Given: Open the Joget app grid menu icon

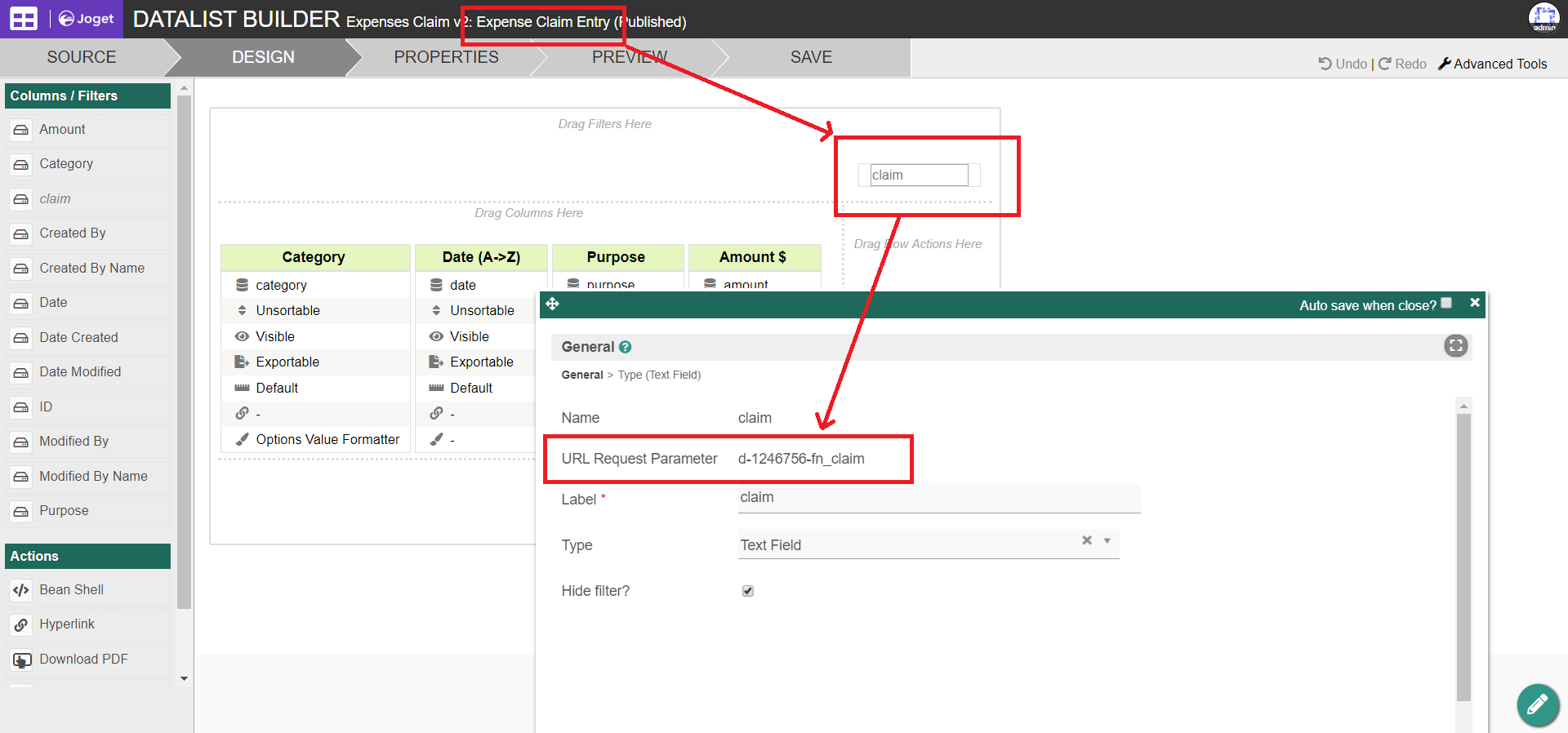Looking at the screenshot, I should 24,19.
